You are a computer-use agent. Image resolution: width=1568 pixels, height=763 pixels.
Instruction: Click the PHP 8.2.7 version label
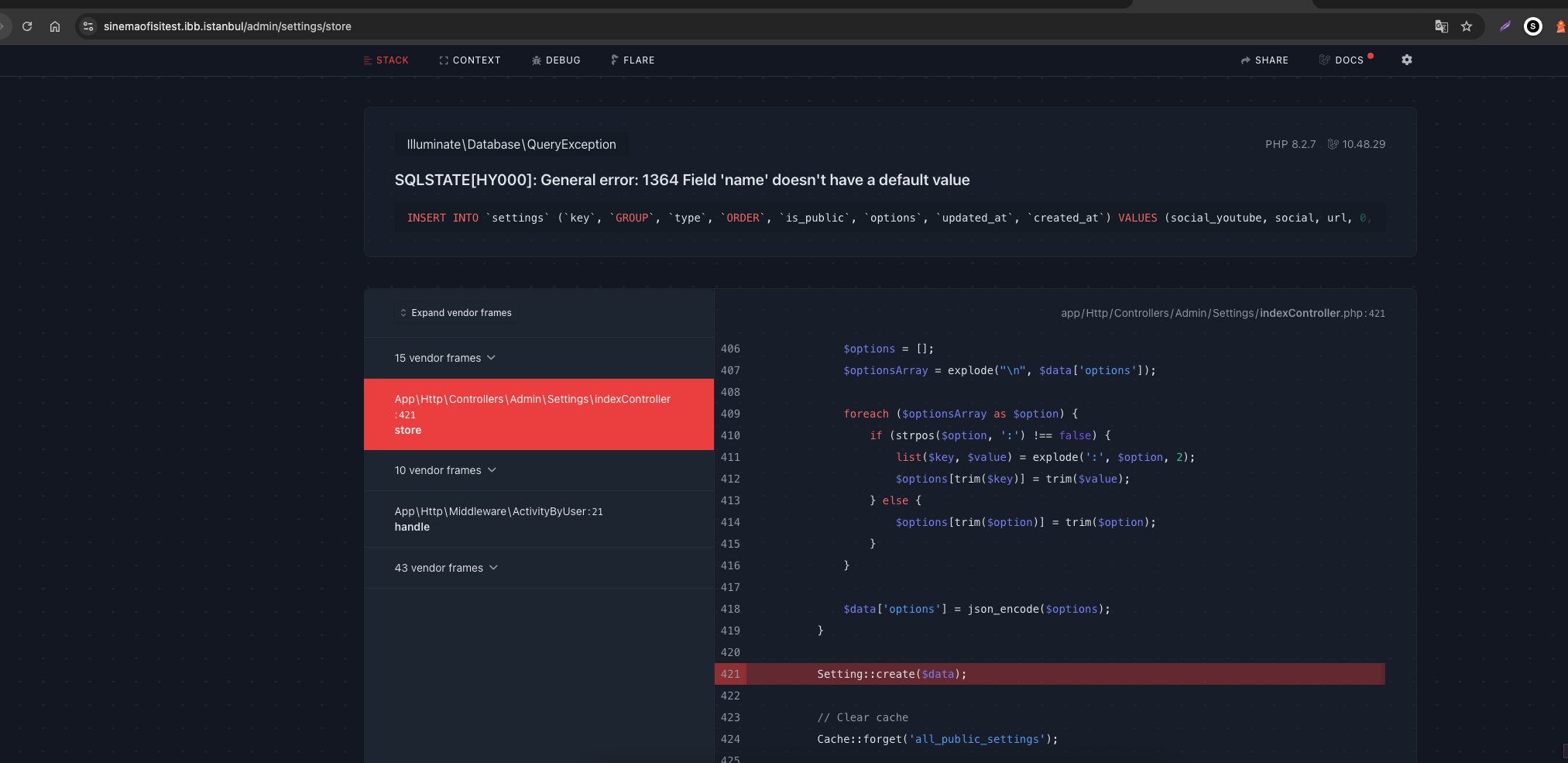1290,144
